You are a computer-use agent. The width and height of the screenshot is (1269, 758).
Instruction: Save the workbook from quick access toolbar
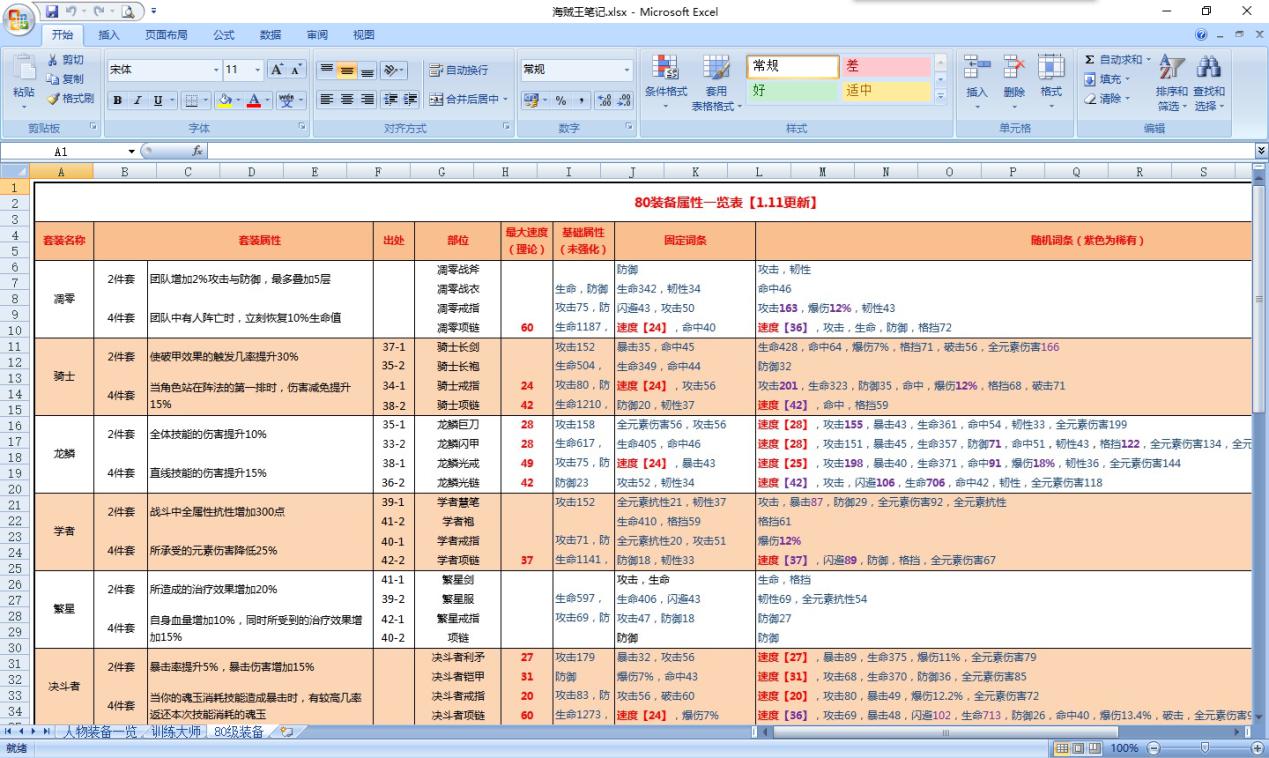pyautogui.click(x=53, y=11)
